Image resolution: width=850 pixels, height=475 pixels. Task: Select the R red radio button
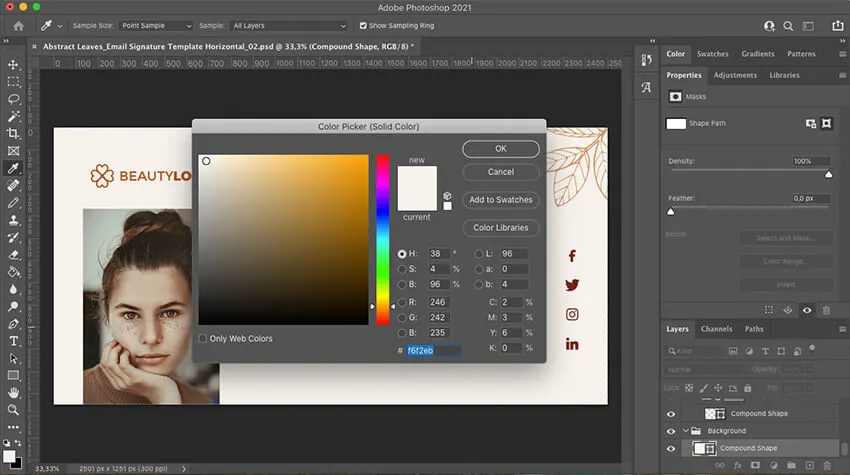pyautogui.click(x=402, y=303)
